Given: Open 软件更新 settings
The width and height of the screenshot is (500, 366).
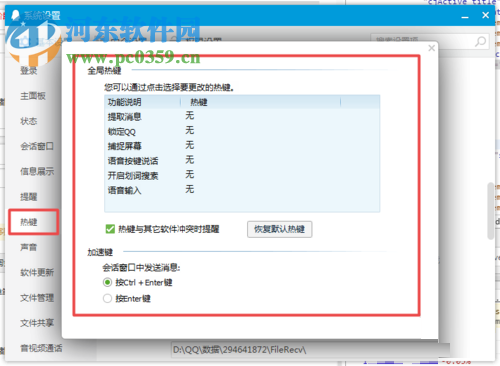Looking at the screenshot, I should [37, 273].
